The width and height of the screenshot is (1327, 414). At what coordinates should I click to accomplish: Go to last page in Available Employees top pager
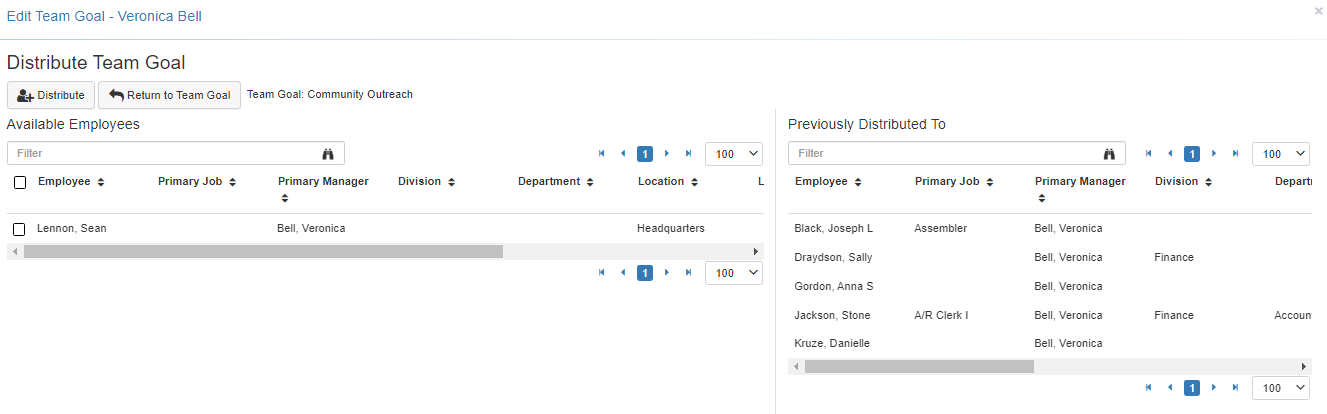point(688,154)
